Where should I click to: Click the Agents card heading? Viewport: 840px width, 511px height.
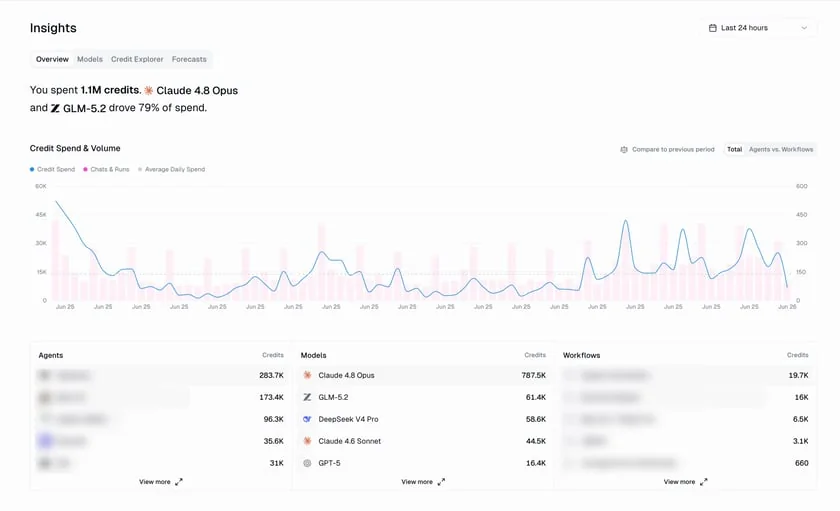tap(51, 355)
